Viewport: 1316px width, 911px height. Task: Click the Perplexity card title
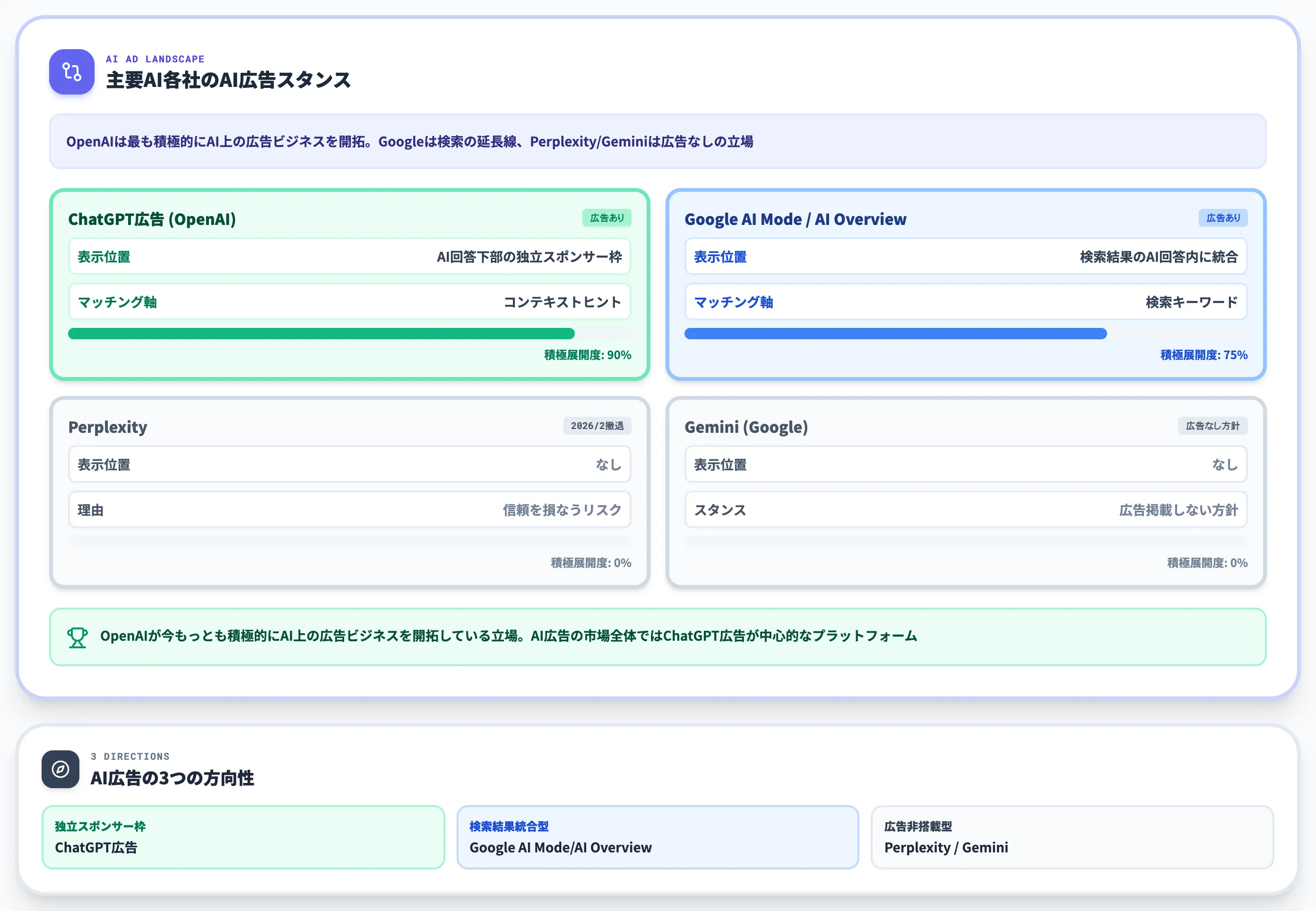tap(108, 427)
